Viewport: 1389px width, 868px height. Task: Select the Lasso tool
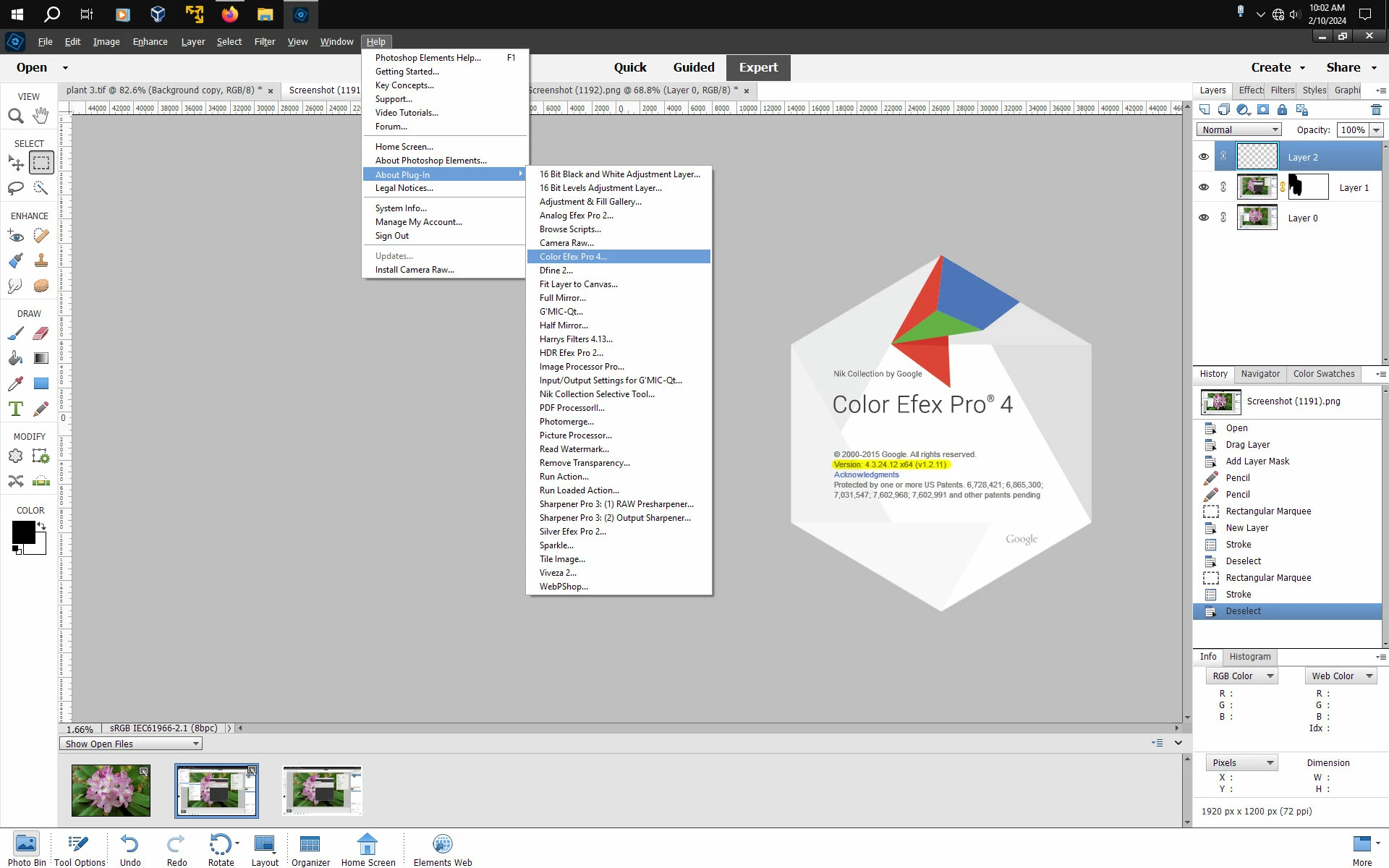[15, 188]
